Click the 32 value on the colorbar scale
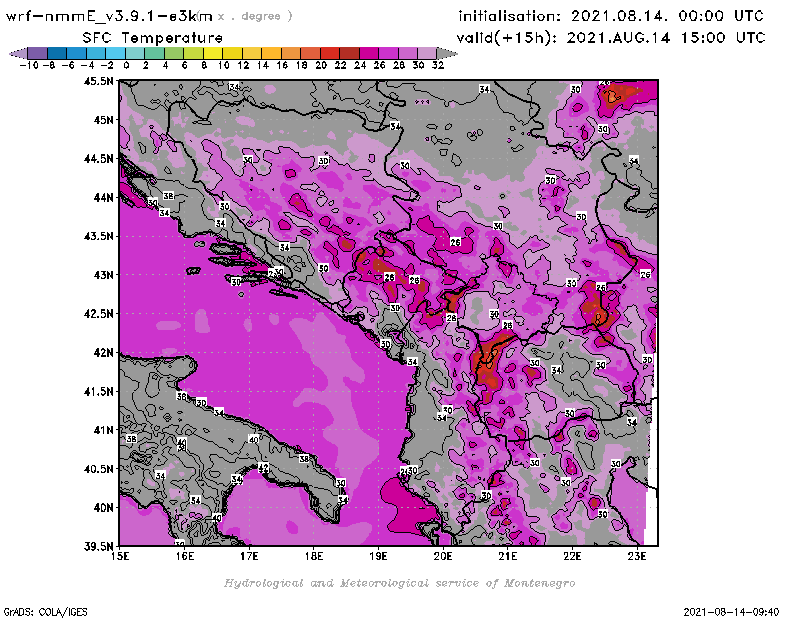Screen dimensions: 800x618 (438, 65)
